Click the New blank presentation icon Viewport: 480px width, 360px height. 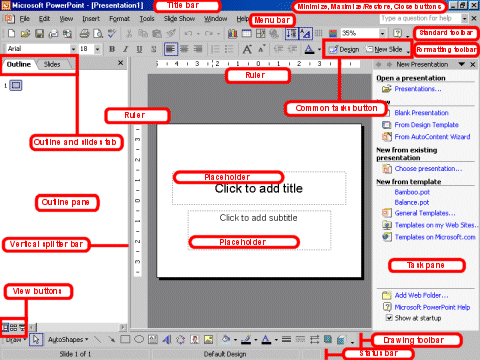[11, 33]
